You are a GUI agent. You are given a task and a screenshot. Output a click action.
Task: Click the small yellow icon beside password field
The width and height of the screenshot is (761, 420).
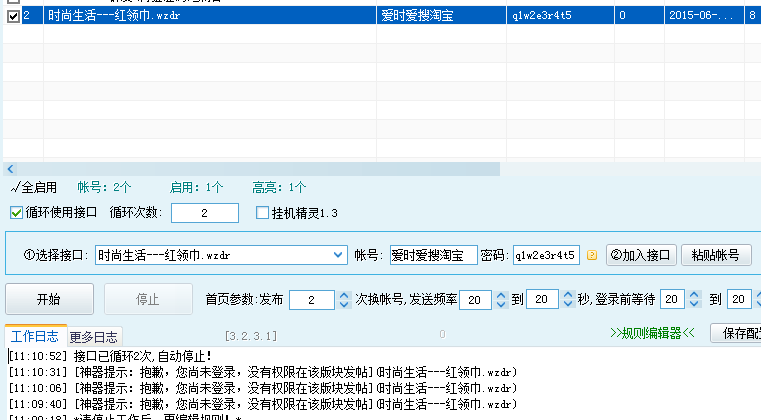click(592, 255)
